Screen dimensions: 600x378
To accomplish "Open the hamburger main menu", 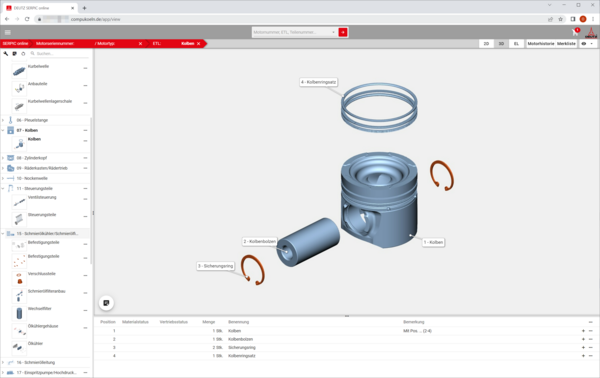I will click(8, 33).
